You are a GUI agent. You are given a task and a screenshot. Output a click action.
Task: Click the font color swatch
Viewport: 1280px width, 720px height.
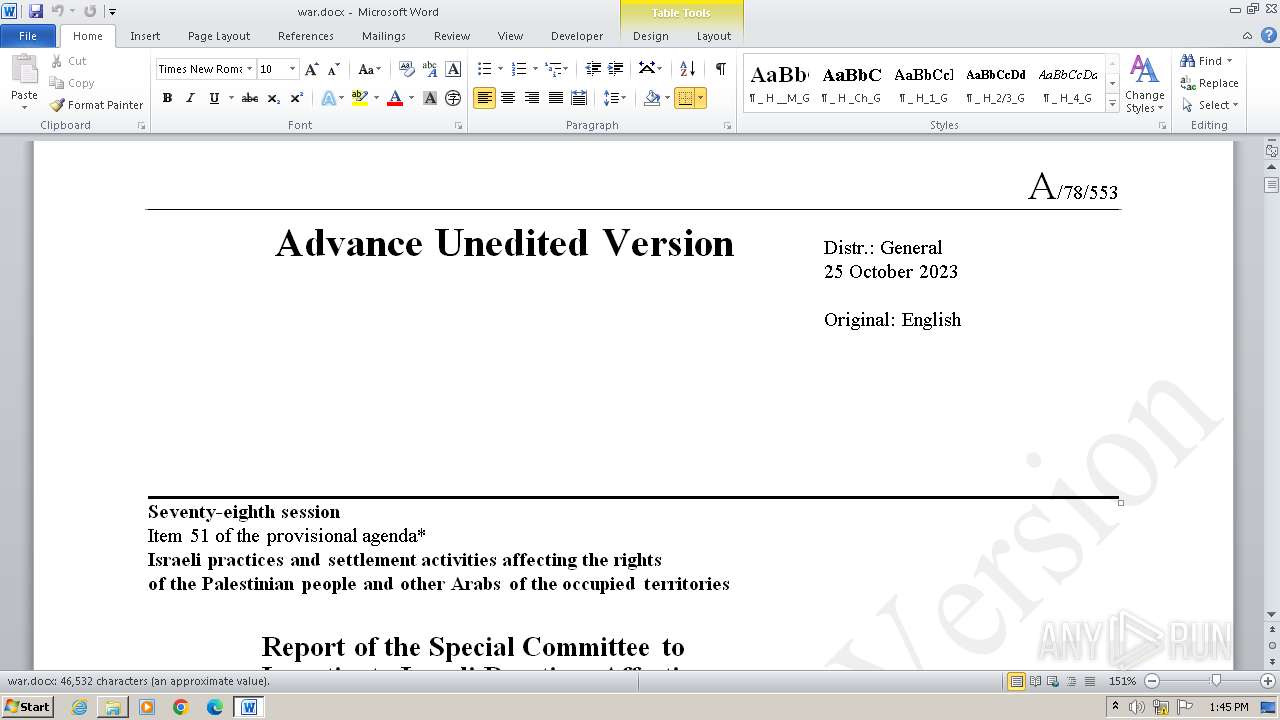tap(395, 98)
